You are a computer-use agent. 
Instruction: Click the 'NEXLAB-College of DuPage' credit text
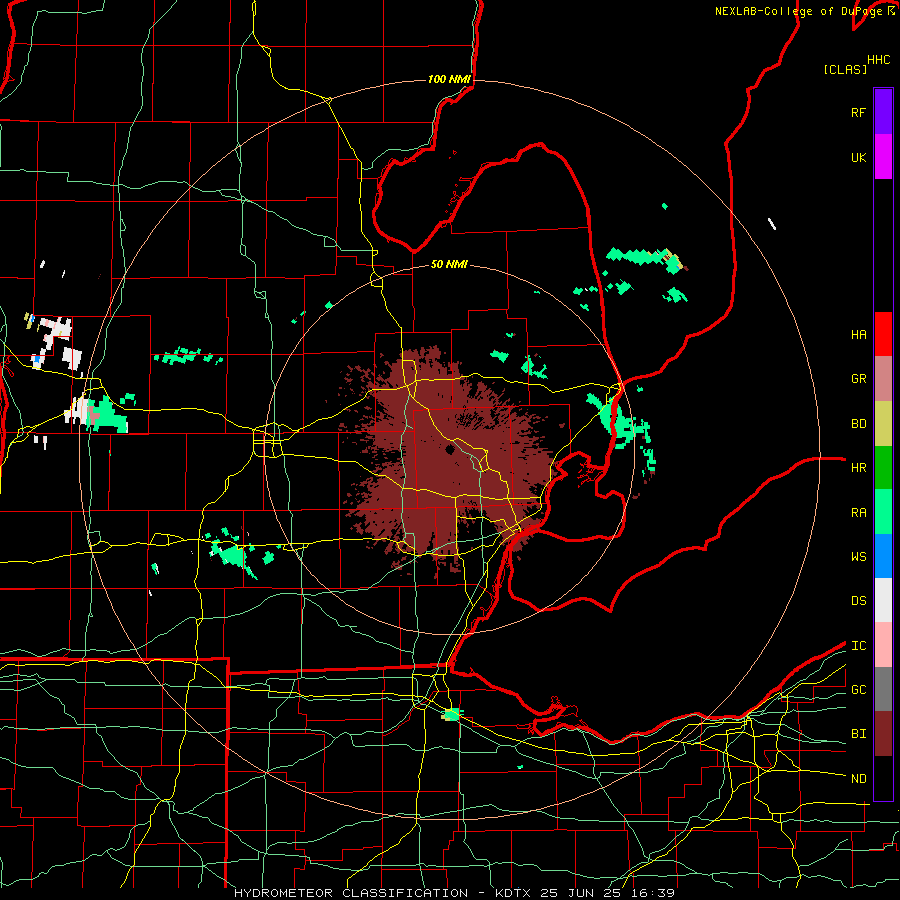[x=798, y=11]
